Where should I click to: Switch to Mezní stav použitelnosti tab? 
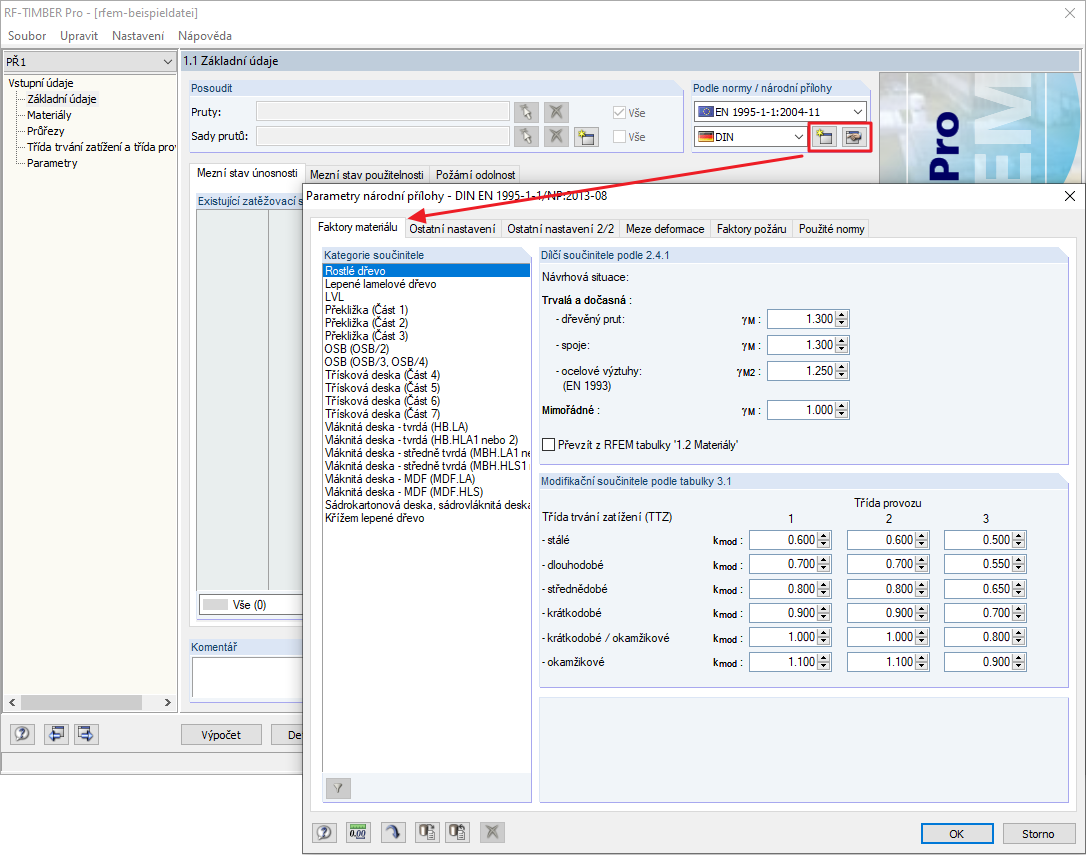[366, 175]
